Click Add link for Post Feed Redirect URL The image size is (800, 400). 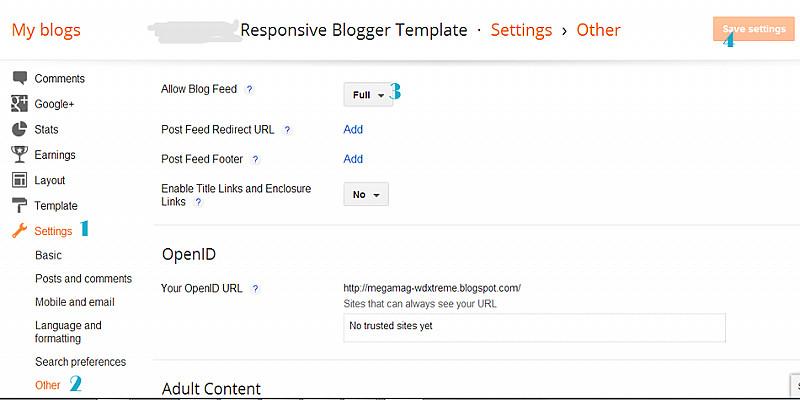click(x=353, y=129)
